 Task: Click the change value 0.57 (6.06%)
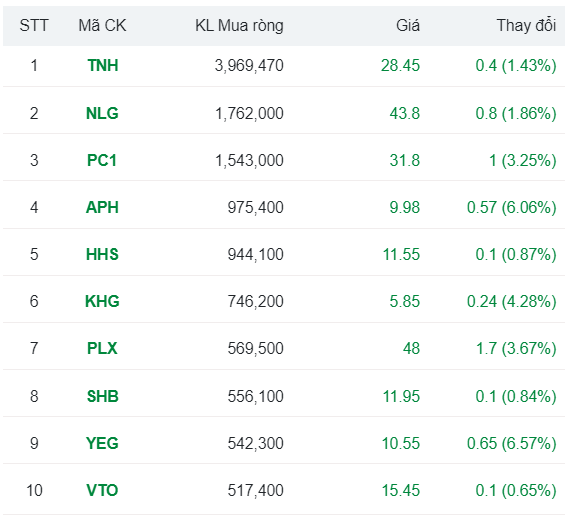[511, 208]
